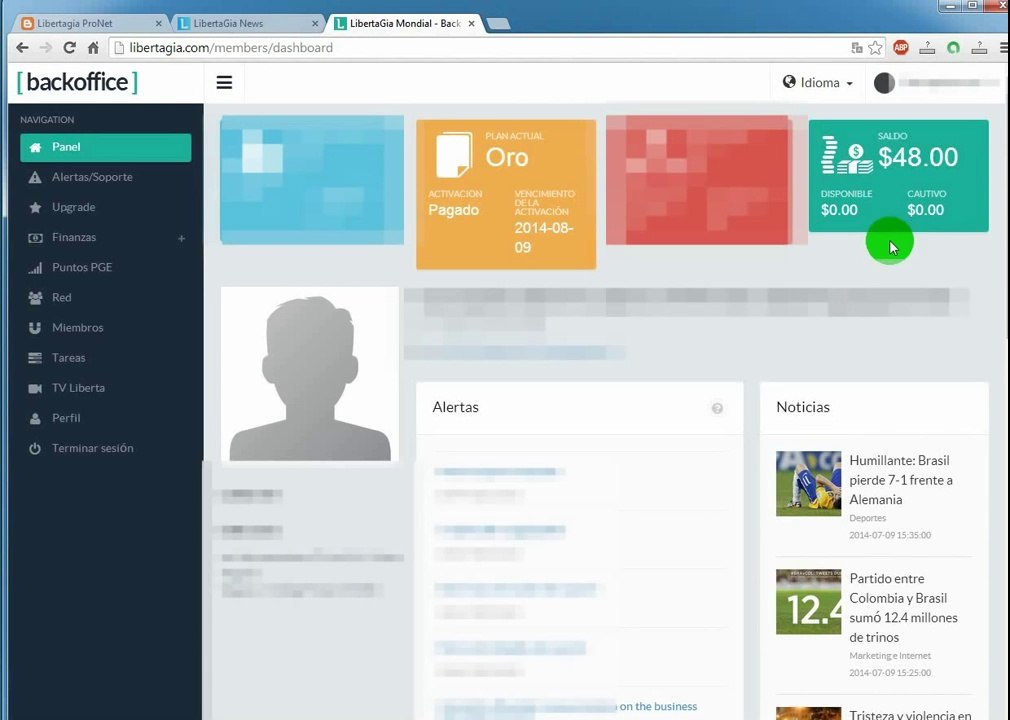This screenshot has width=1010, height=720.
Task: Click the 'Marketing e Internet' category label
Action: click(890, 656)
